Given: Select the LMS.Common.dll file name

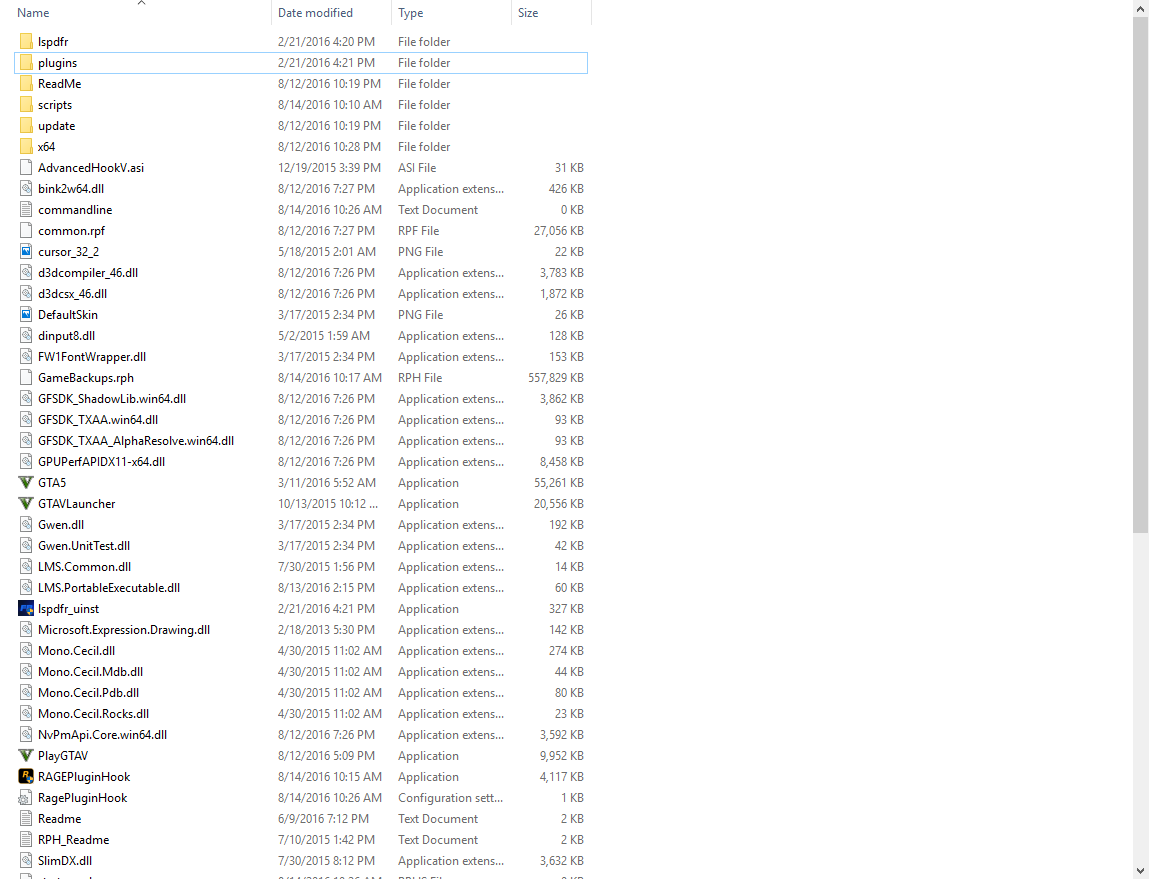Looking at the screenshot, I should pos(84,567).
